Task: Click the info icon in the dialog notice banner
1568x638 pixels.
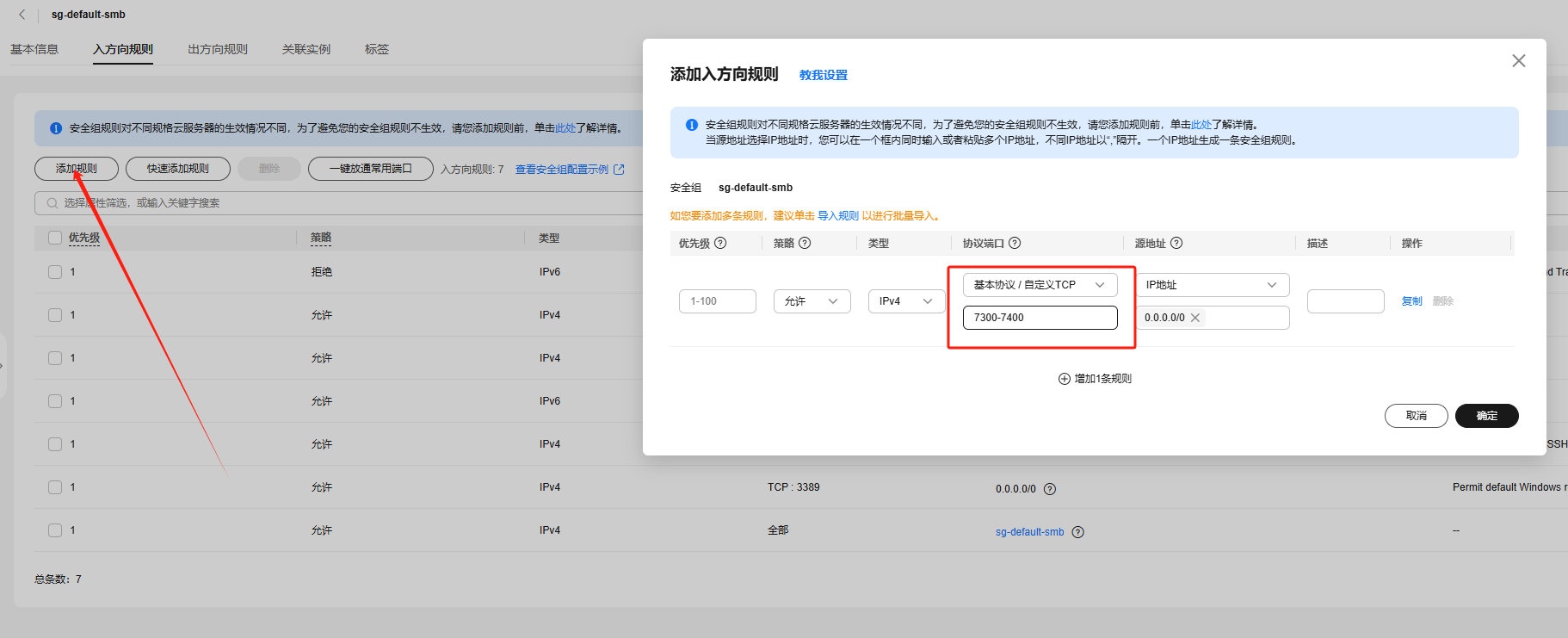Action: click(692, 125)
